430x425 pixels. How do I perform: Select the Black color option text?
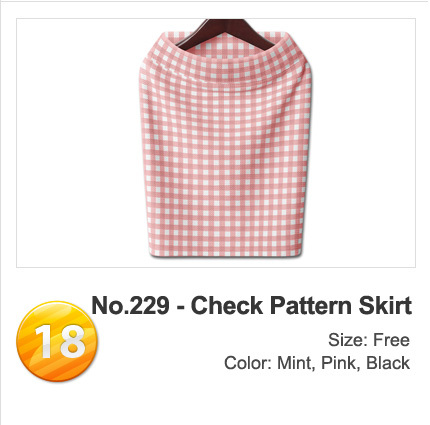(x=388, y=363)
